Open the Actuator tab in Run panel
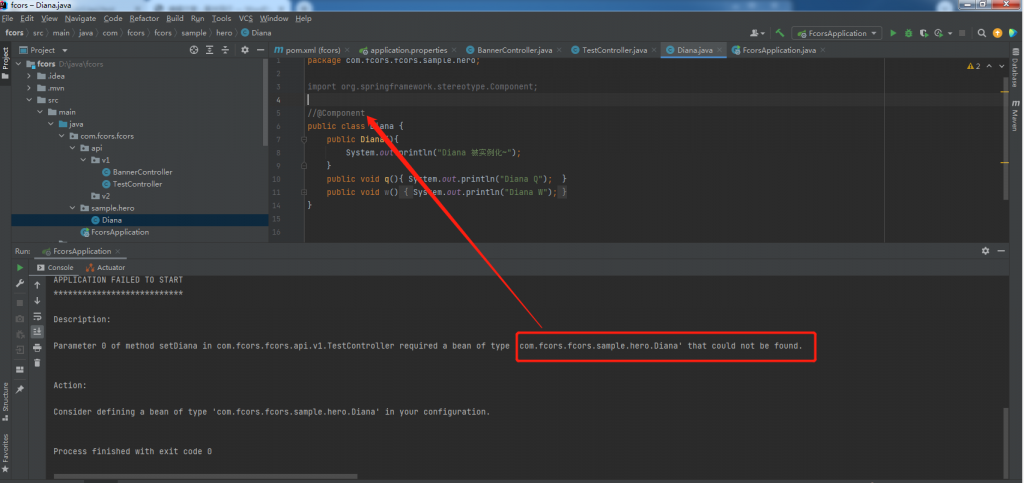The image size is (1024, 483). pyautogui.click(x=104, y=268)
